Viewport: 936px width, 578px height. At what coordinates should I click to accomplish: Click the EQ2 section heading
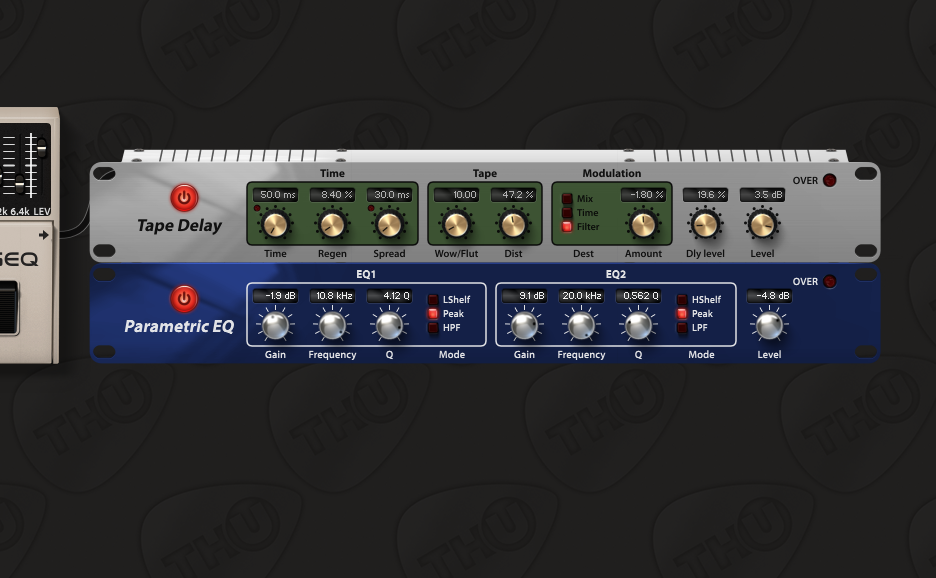tap(615, 274)
